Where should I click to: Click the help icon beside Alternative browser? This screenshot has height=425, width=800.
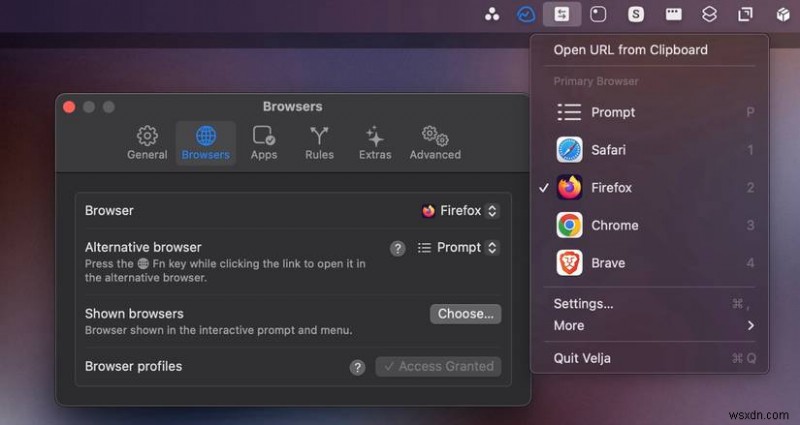point(397,248)
